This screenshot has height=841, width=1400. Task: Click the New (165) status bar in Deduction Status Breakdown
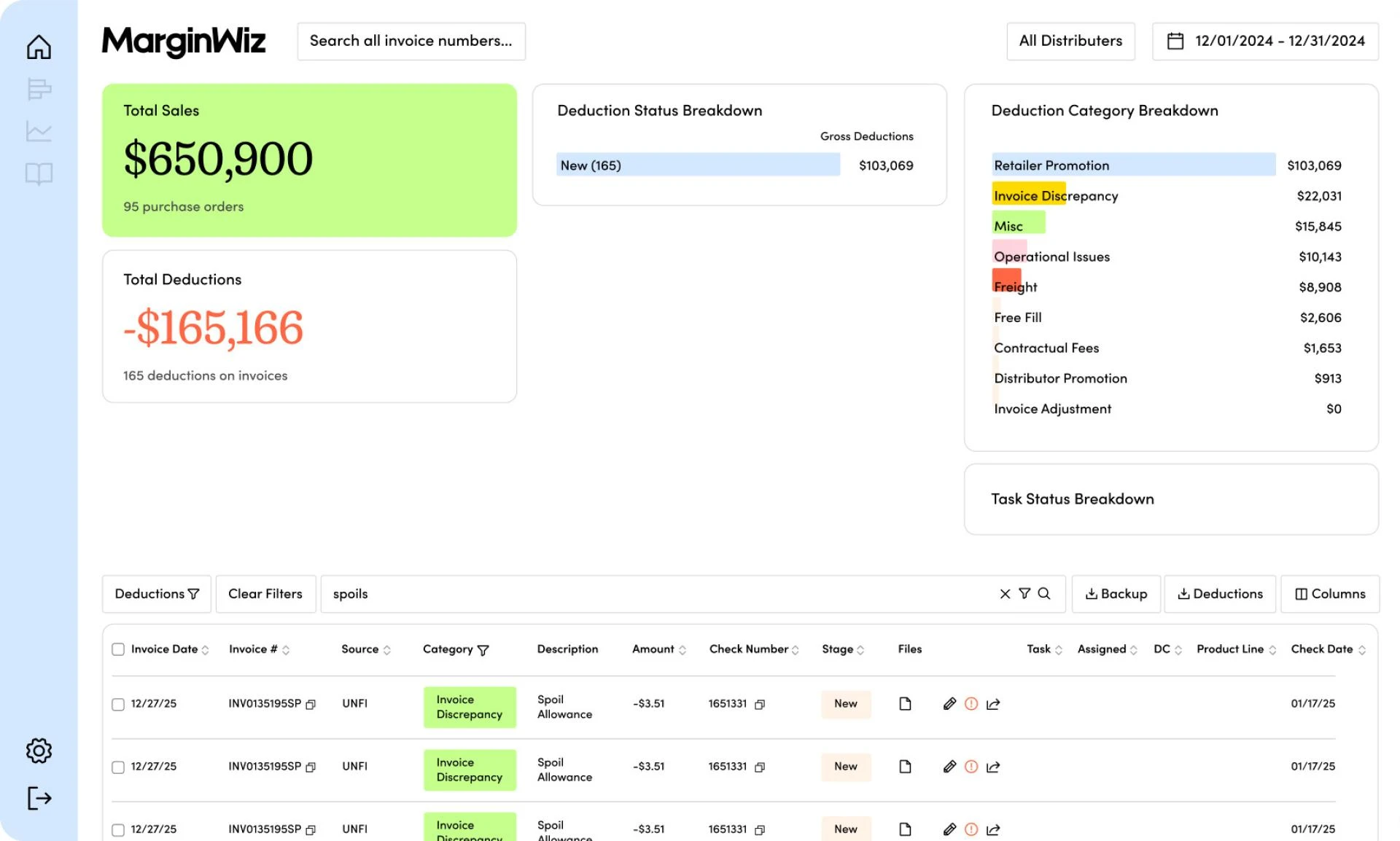(697, 165)
